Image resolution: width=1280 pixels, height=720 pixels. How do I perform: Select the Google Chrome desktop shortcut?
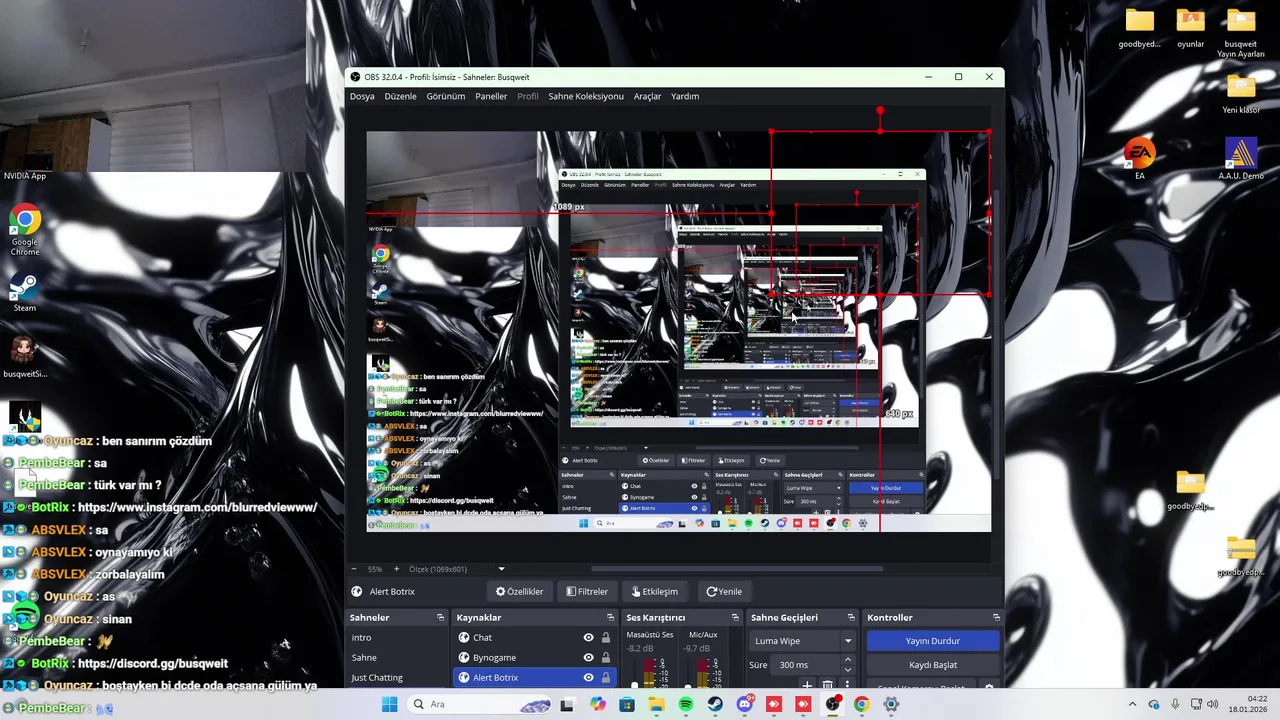[25, 230]
